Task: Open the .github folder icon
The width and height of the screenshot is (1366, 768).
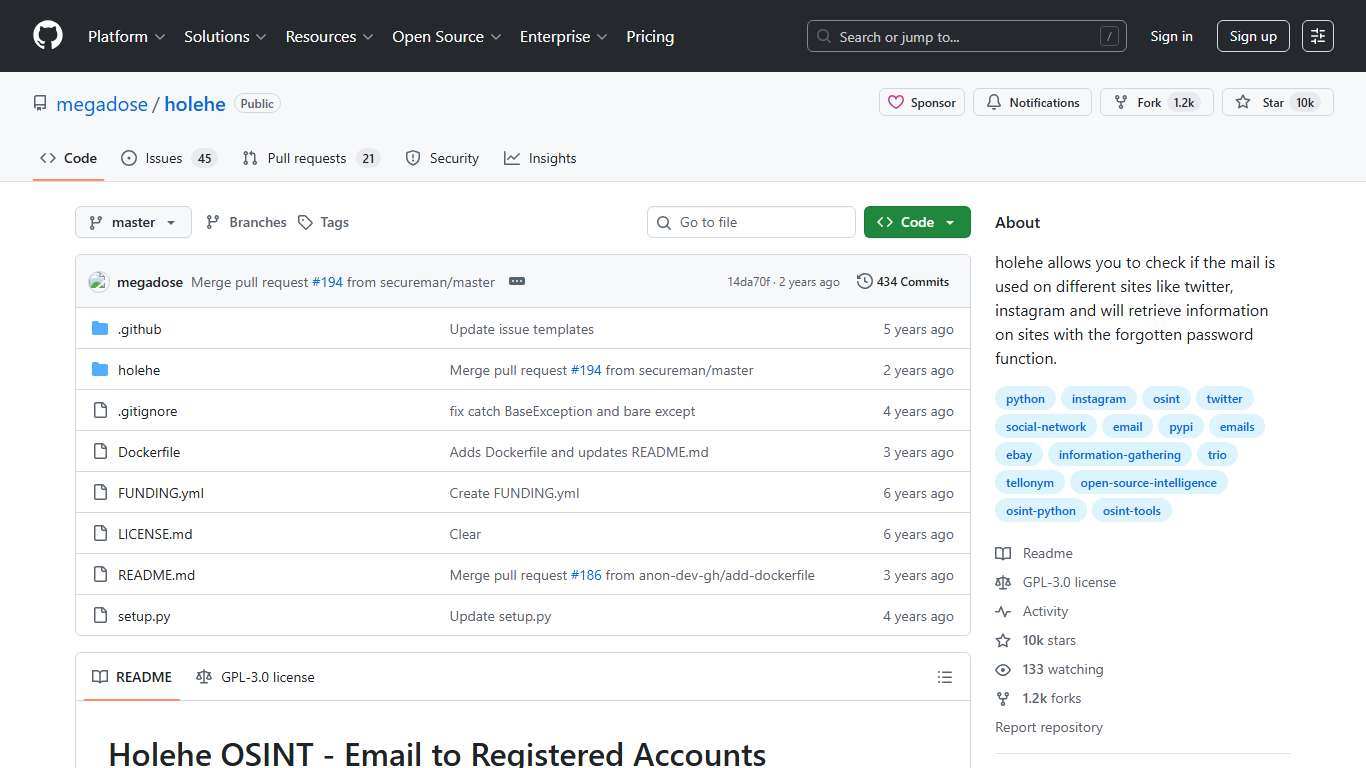Action: 100,328
